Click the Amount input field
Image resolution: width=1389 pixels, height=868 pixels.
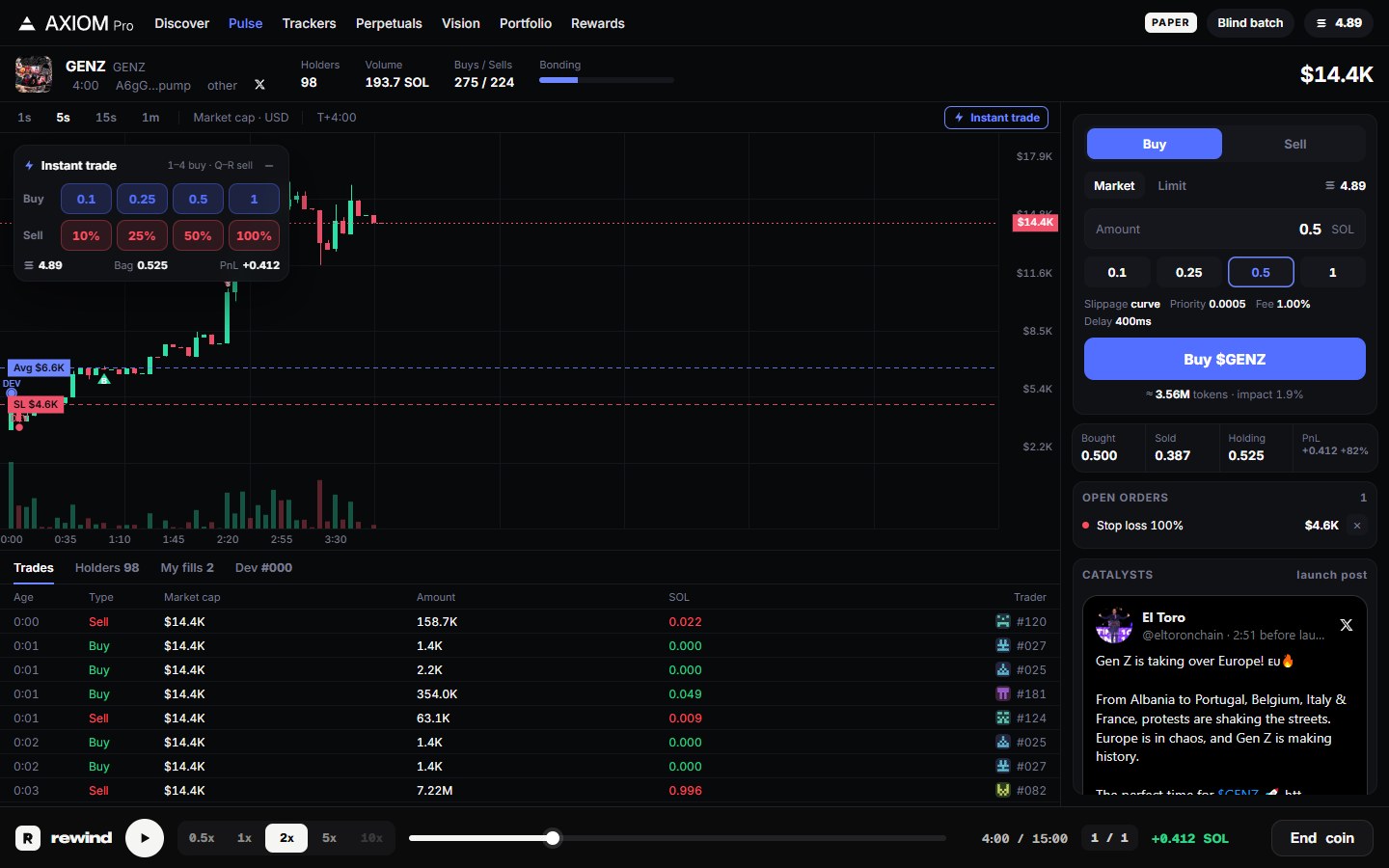[1225, 230]
